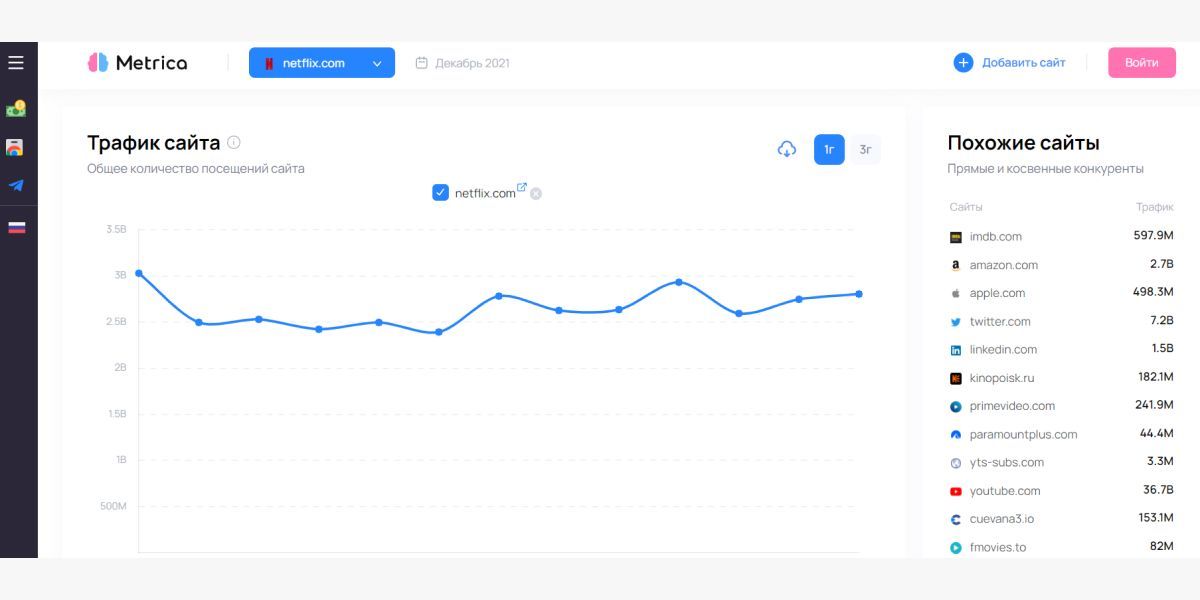
Task: Switch chart to the 1г period
Action: (x=829, y=150)
